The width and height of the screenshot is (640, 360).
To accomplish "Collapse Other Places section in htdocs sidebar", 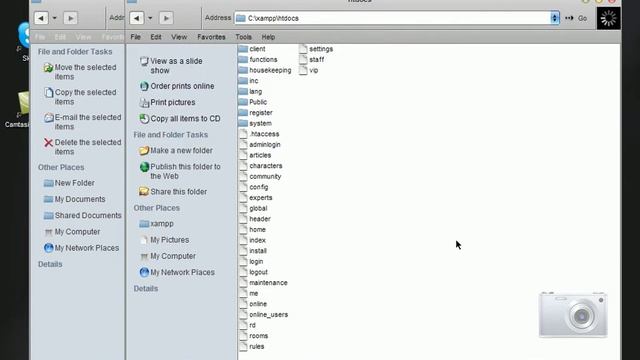I will point(157,208).
